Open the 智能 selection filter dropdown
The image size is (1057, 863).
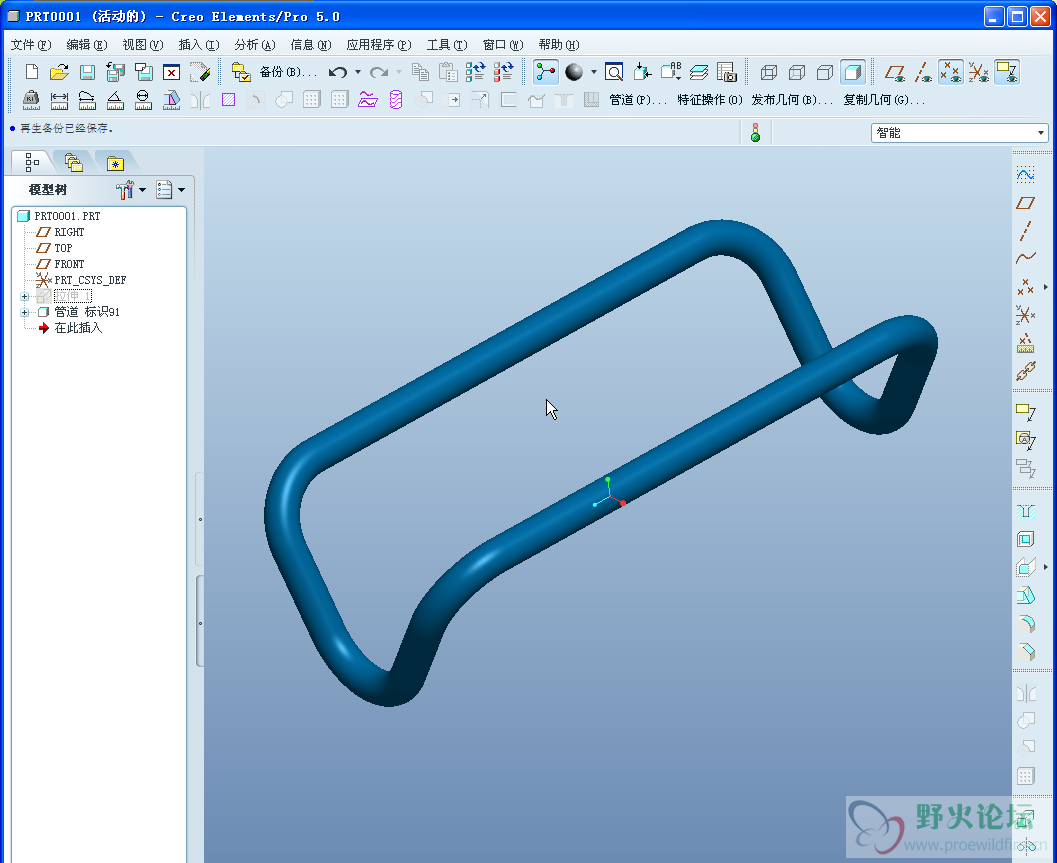pos(959,133)
